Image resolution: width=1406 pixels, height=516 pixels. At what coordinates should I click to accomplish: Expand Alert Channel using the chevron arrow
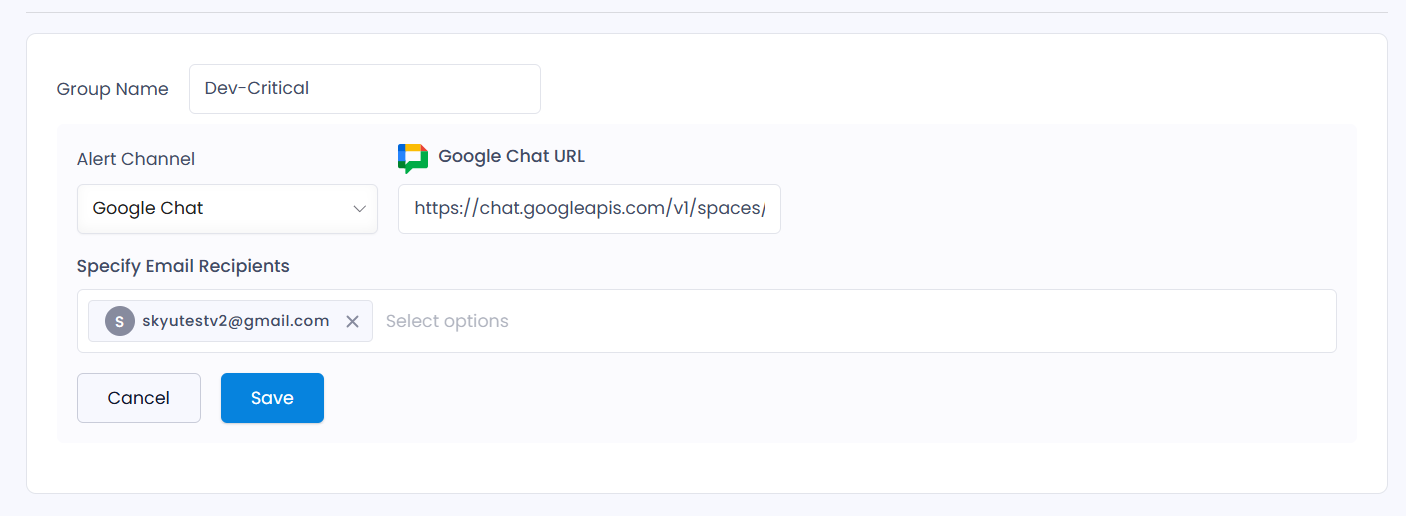click(x=359, y=208)
